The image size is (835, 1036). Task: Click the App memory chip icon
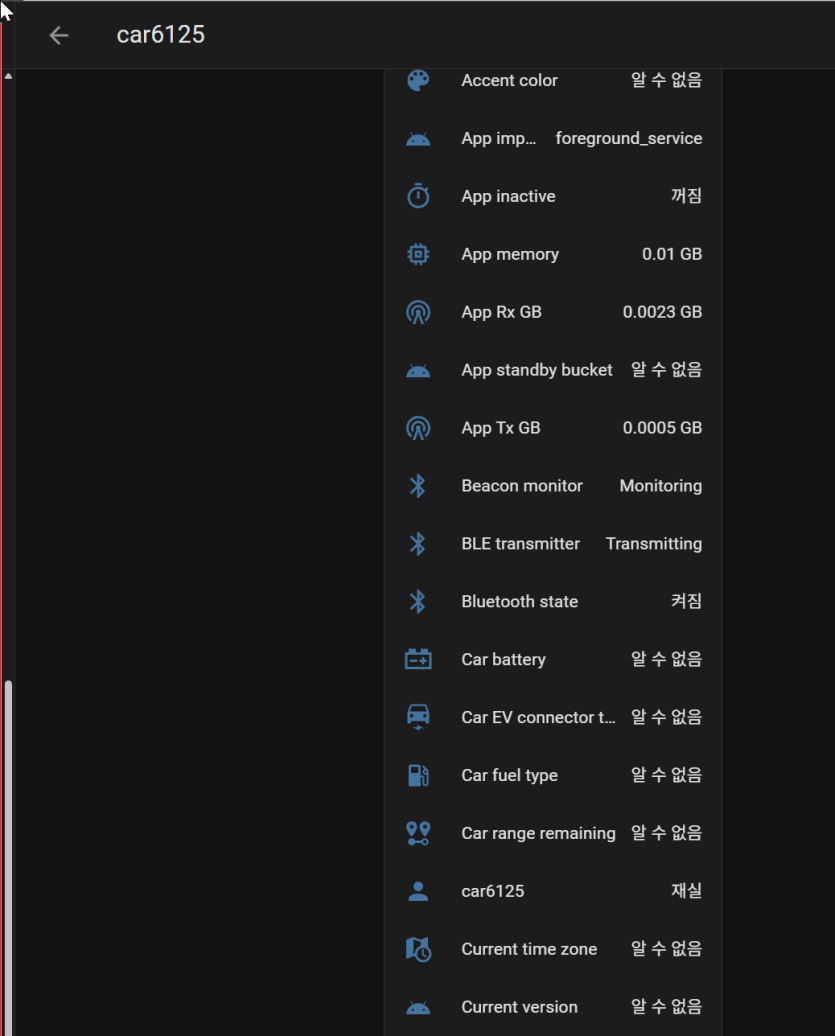pos(418,254)
